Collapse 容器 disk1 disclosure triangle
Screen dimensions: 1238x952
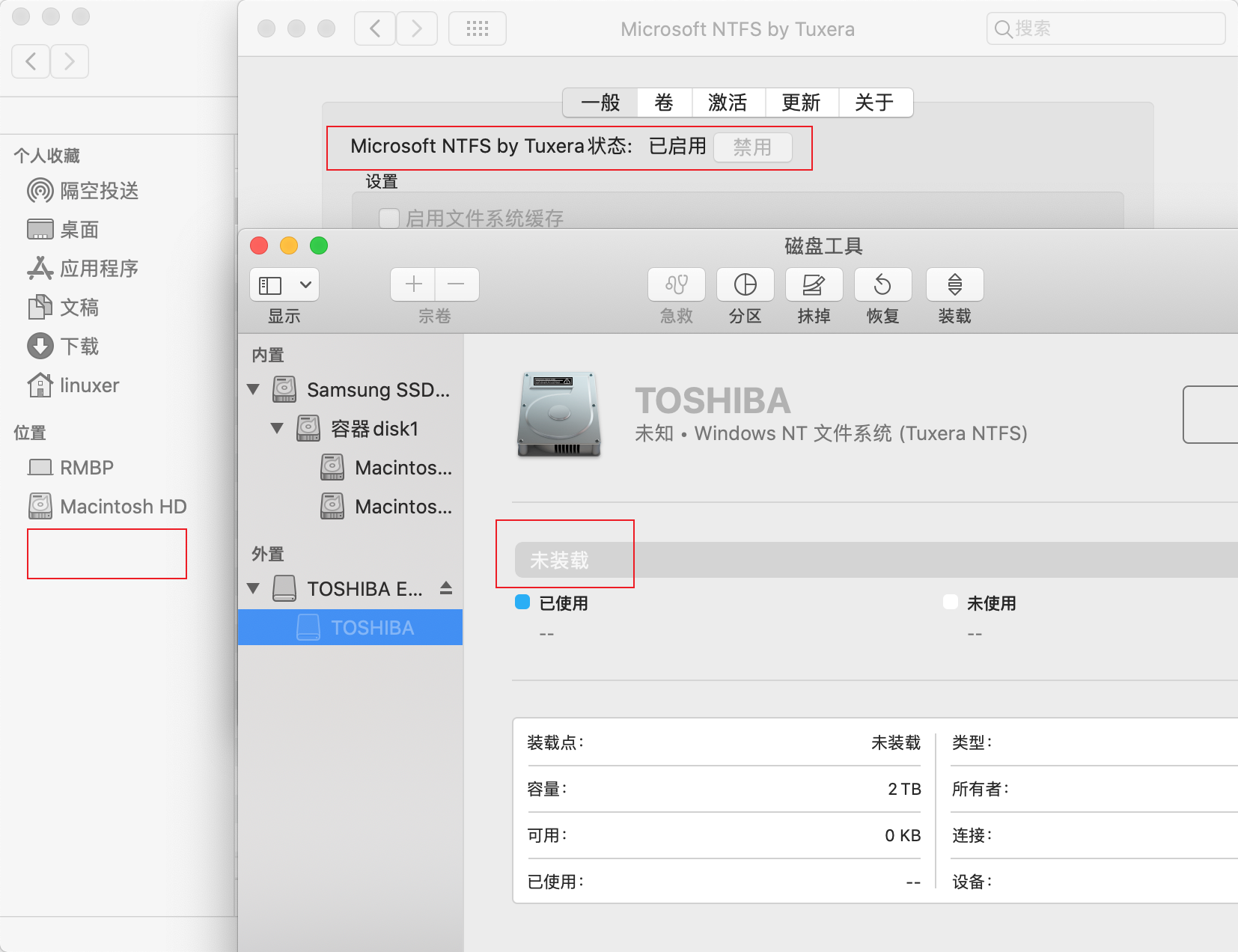point(278,428)
